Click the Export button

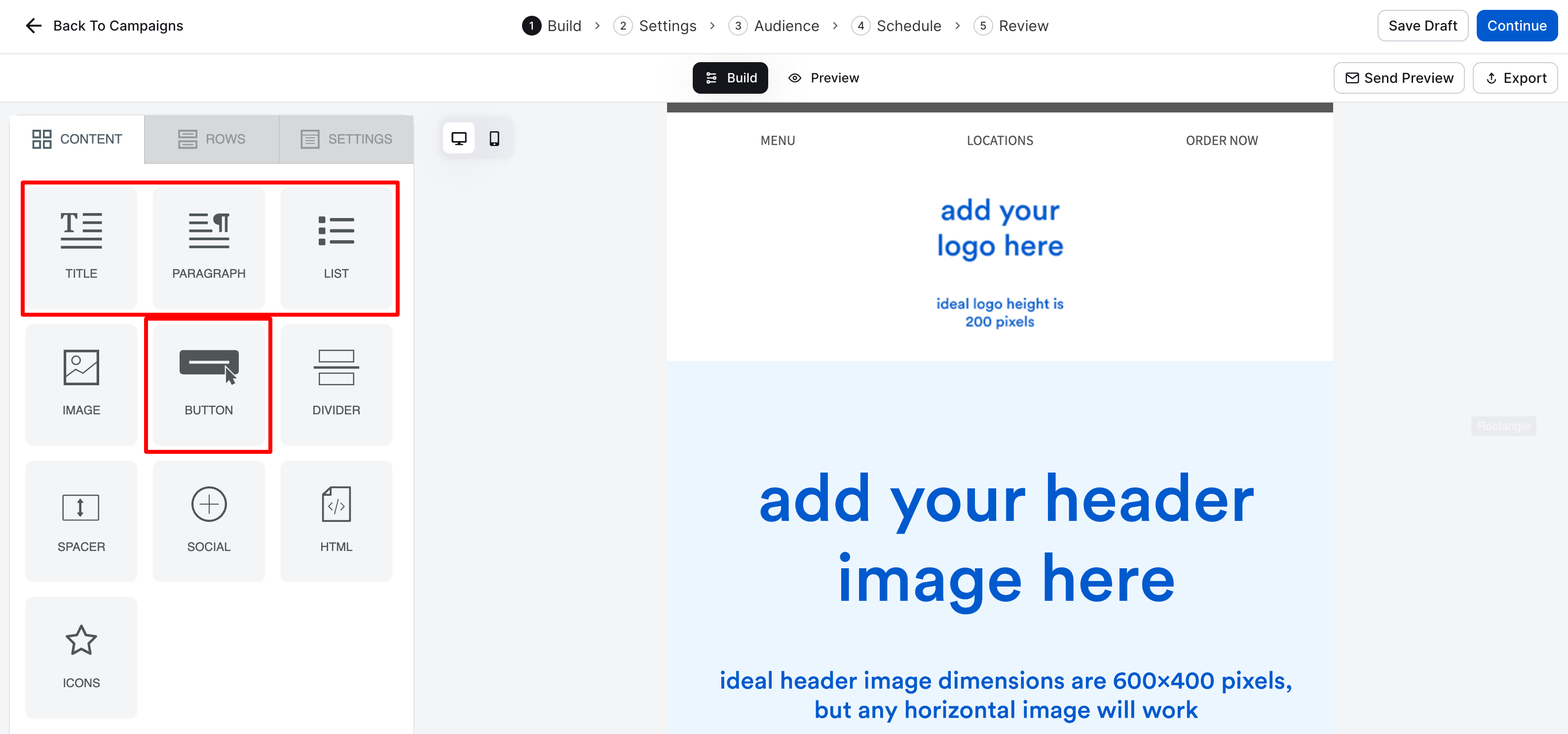pos(1515,78)
